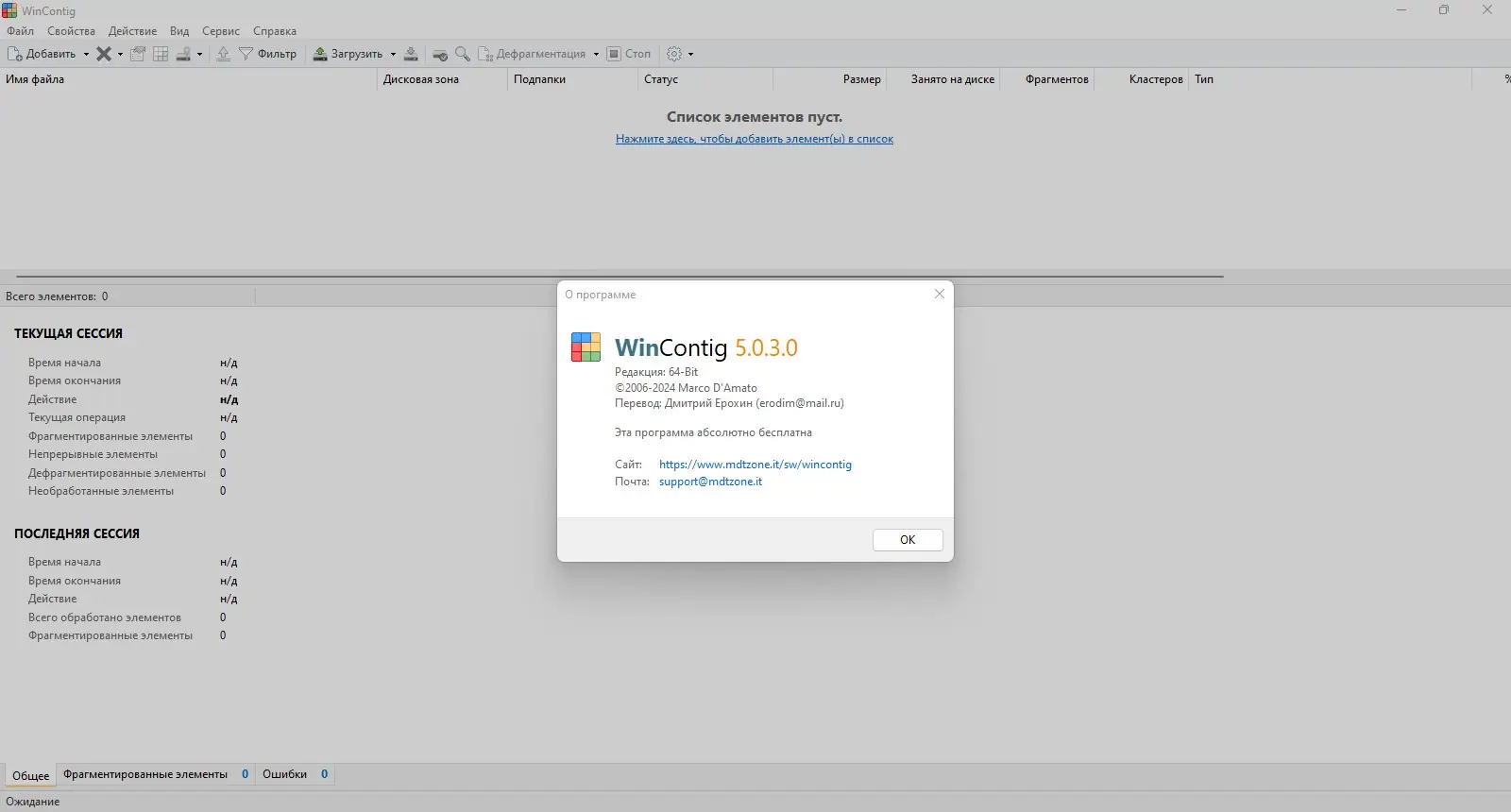Open the dropdown arrow next to the gear icon
Viewport: 1511px width, 812px height.
click(x=690, y=54)
